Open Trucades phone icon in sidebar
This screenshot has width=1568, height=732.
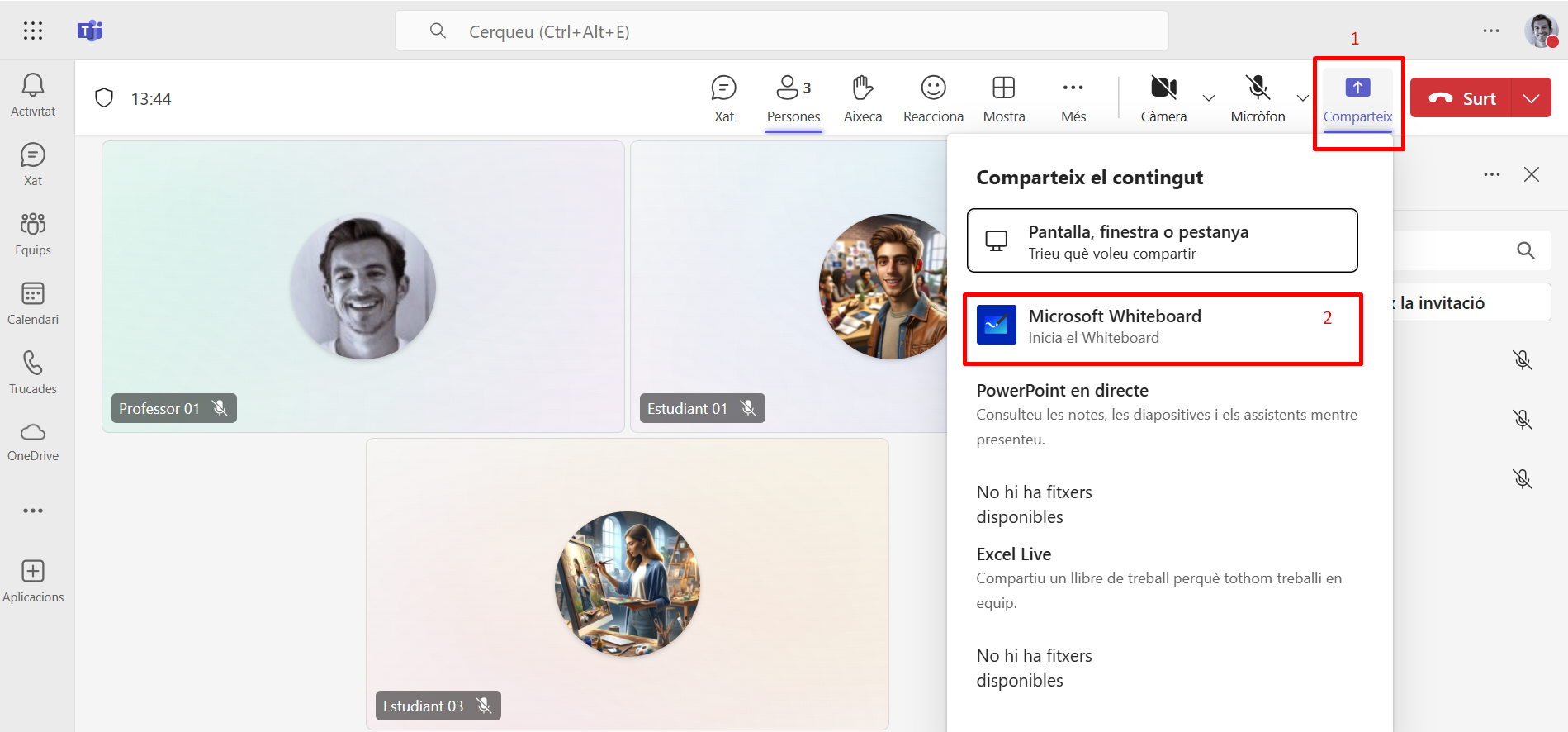point(33,373)
